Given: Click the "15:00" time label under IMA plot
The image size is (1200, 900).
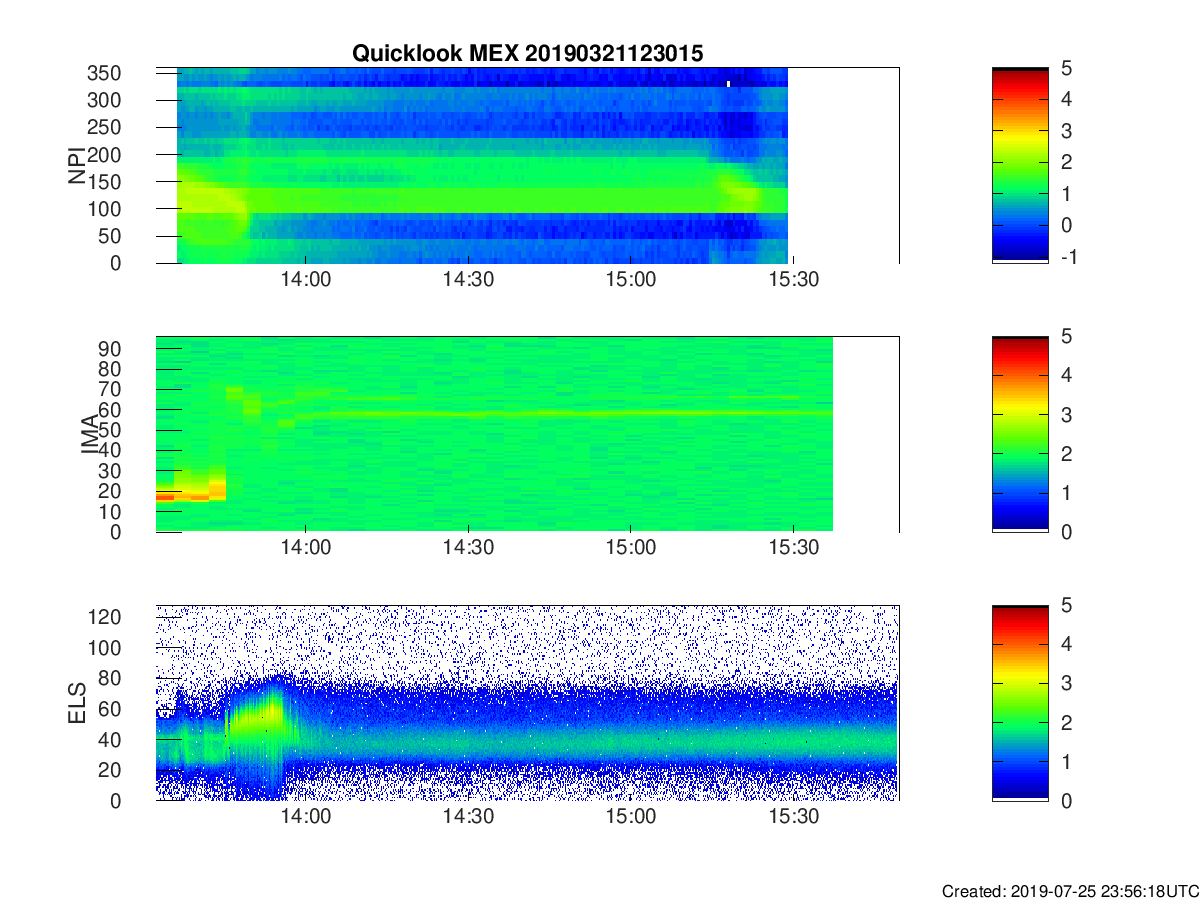Looking at the screenshot, I should coord(630,550).
